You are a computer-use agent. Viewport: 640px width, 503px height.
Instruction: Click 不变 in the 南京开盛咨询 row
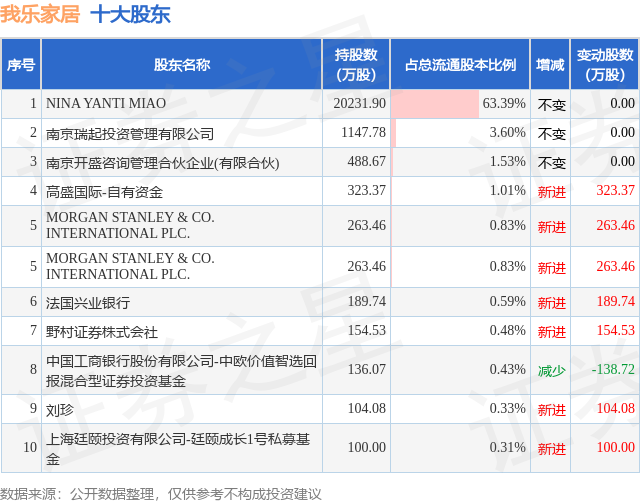[551, 162]
